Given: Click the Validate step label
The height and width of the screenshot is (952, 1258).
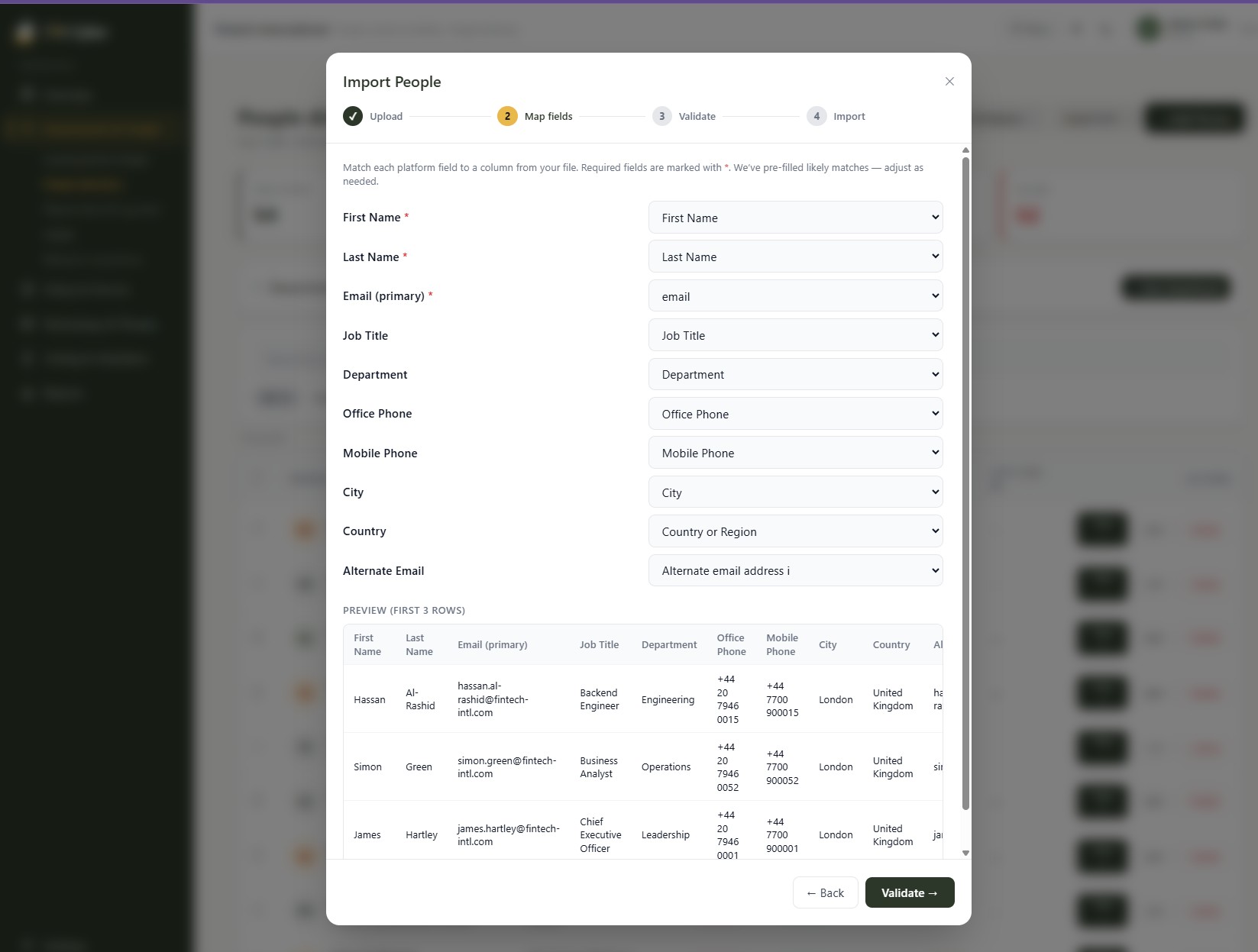Looking at the screenshot, I should pos(697,116).
